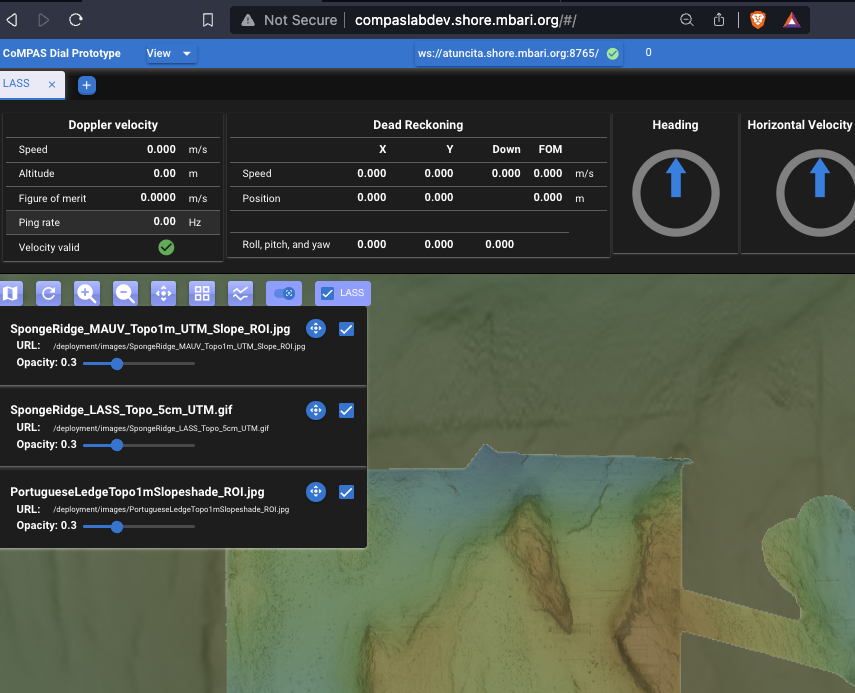
Task: Click the pan/move arrows icon in map toolbar
Action: pos(163,293)
